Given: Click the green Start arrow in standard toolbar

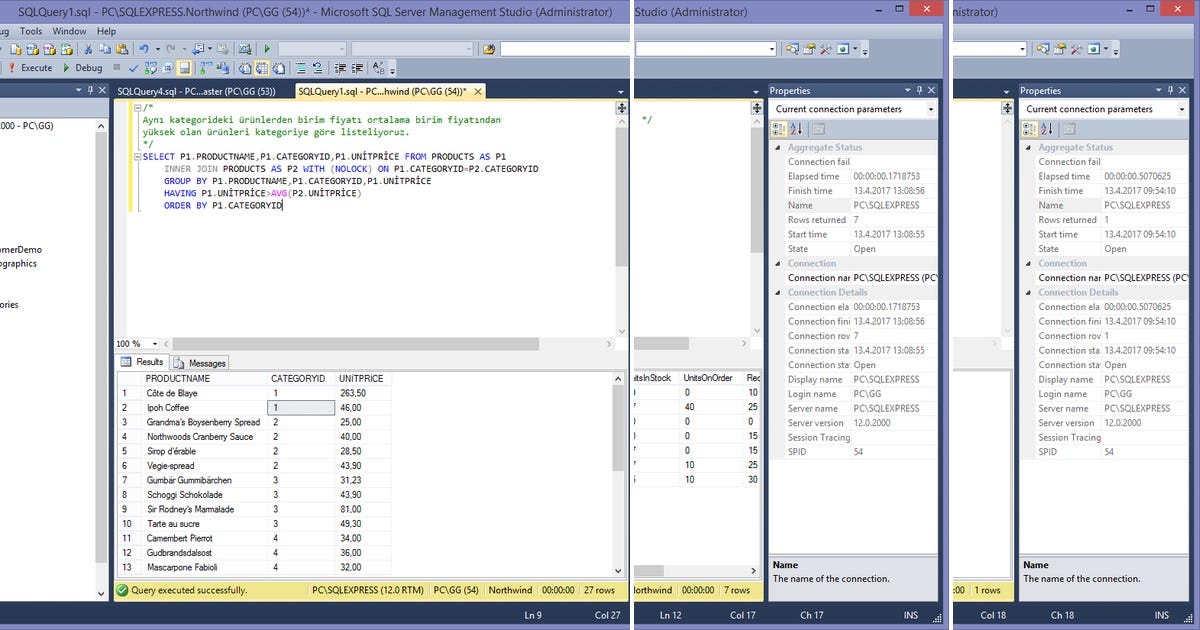Looking at the screenshot, I should [267, 49].
